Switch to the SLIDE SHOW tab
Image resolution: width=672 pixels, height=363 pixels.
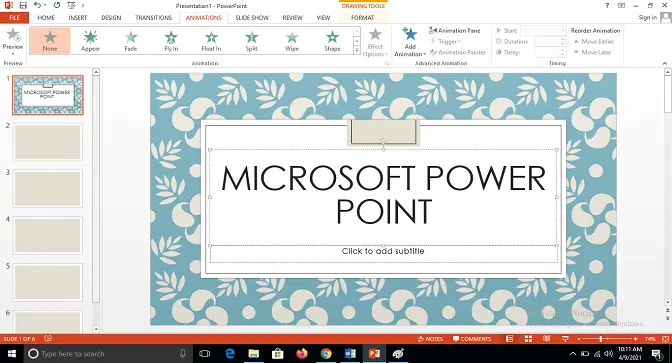tap(252, 18)
